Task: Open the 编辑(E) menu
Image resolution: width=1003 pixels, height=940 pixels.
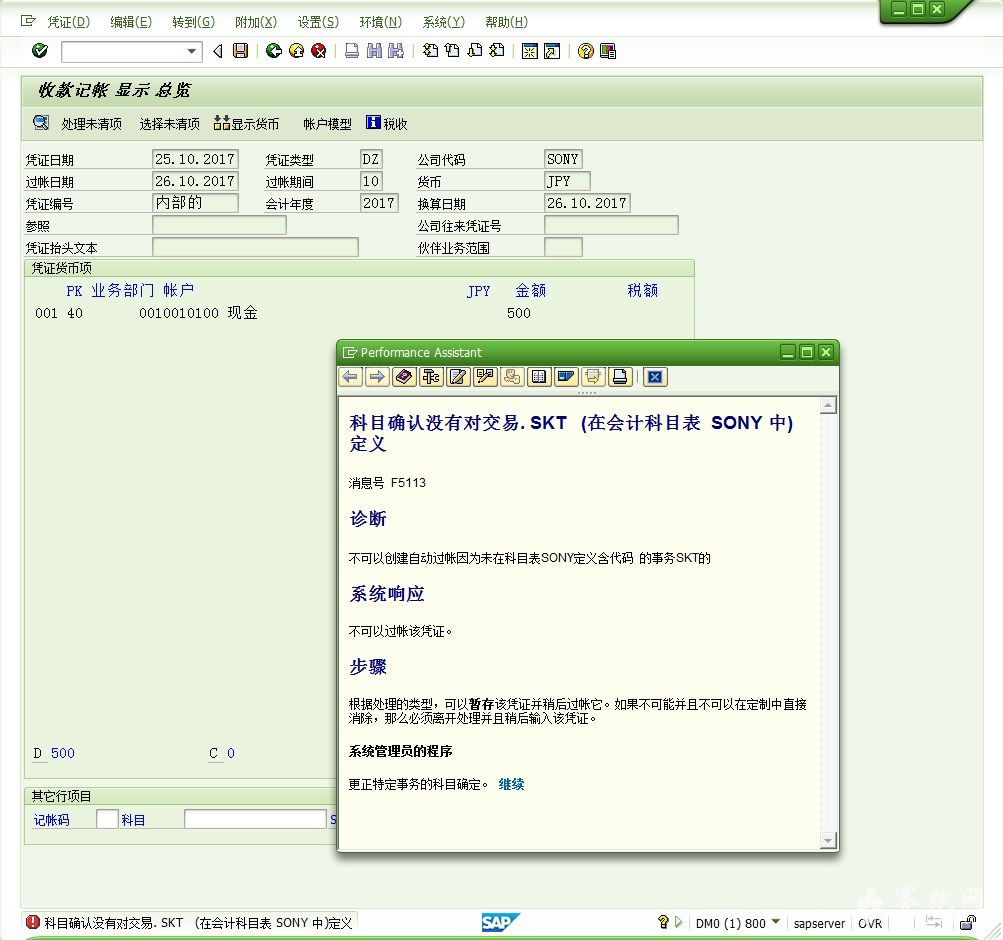Action: (130, 22)
